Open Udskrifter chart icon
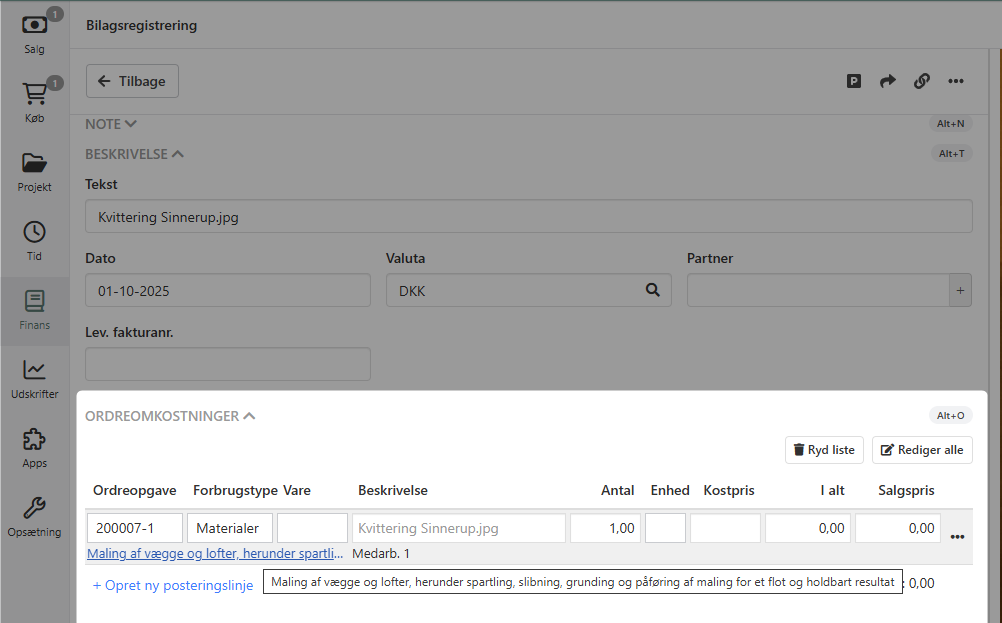Image resolution: width=1002 pixels, height=623 pixels. point(35,378)
